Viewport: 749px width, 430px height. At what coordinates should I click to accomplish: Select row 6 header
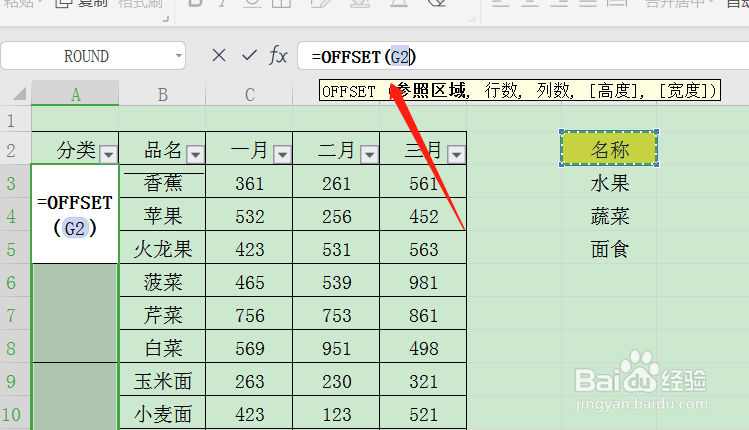15,281
